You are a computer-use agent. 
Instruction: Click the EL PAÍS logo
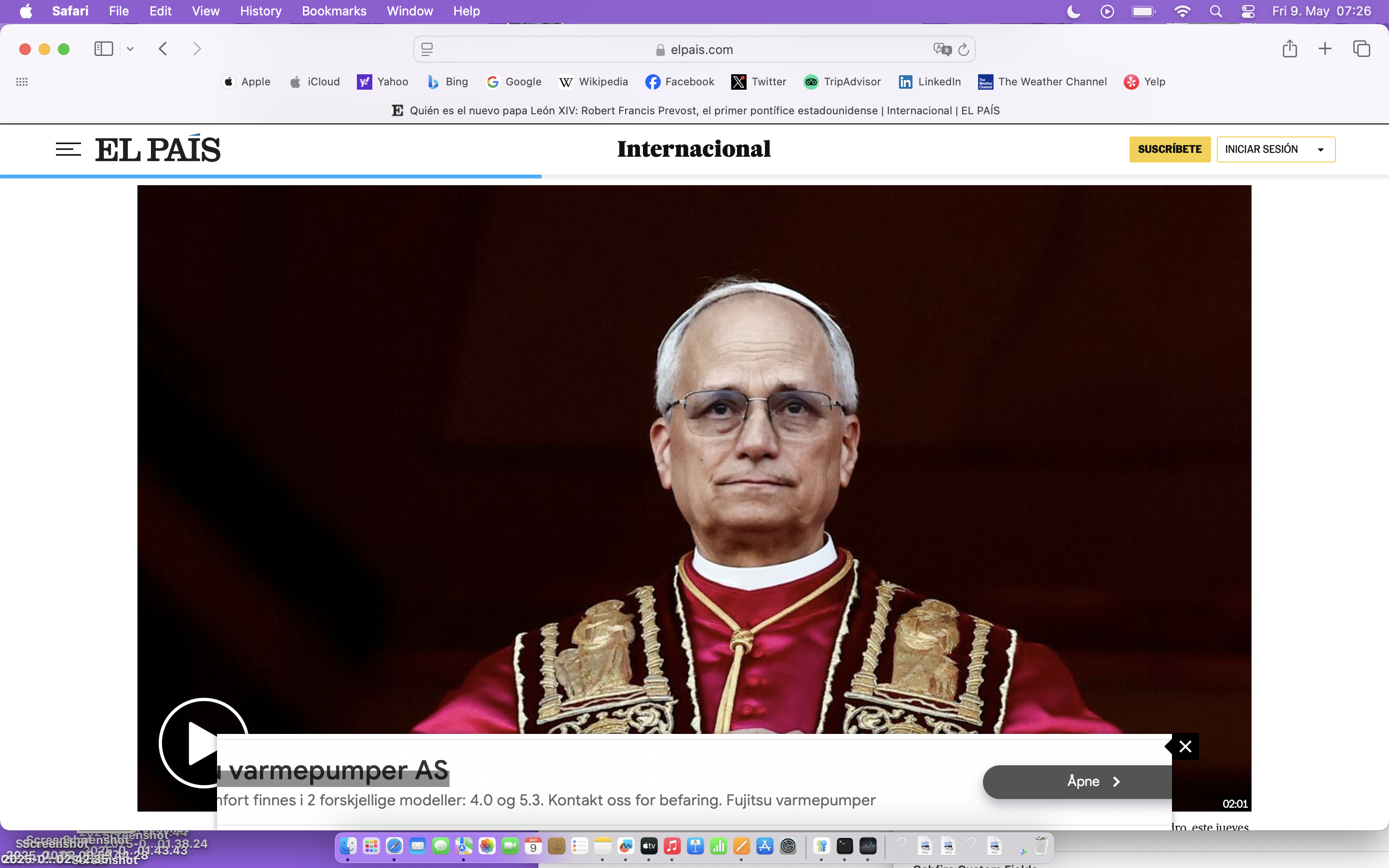pos(157,149)
